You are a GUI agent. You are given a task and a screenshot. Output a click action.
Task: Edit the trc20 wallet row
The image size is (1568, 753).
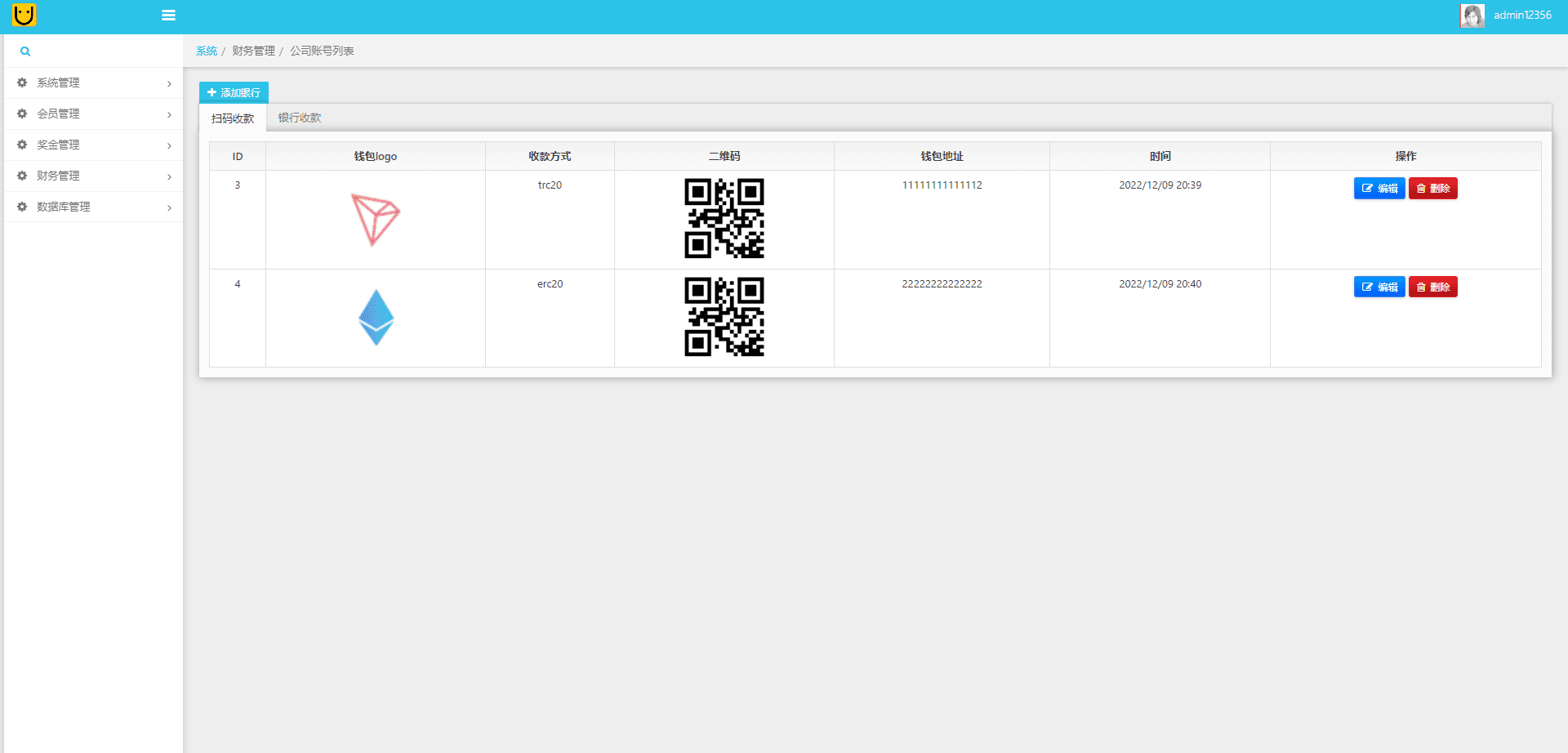click(x=1379, y=189)
